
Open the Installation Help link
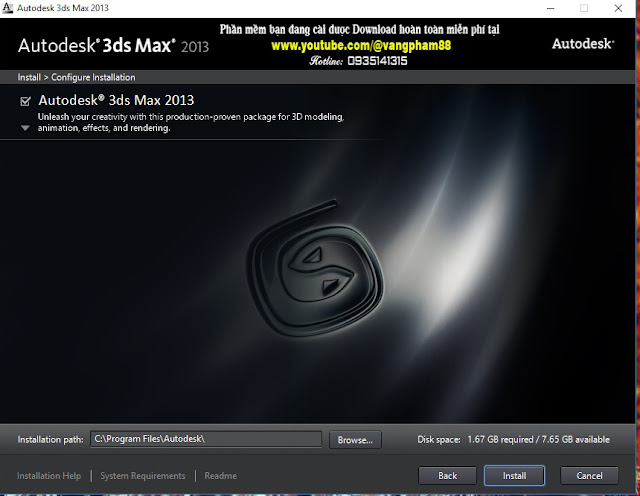(49, 476)
